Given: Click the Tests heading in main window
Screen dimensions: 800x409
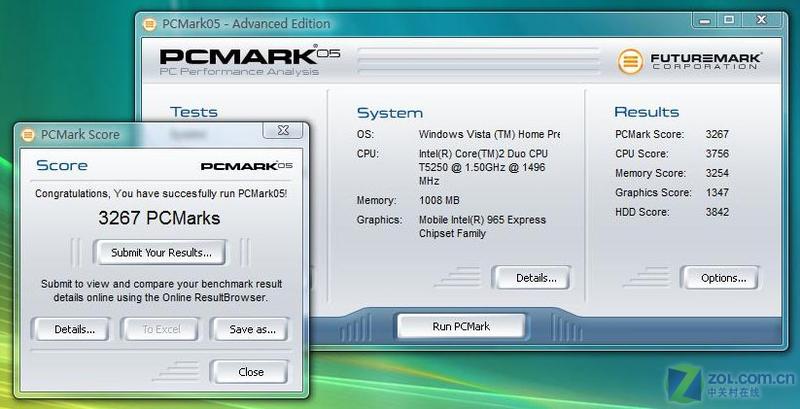Looking at the screenshot, I should (x=194, y=112).
